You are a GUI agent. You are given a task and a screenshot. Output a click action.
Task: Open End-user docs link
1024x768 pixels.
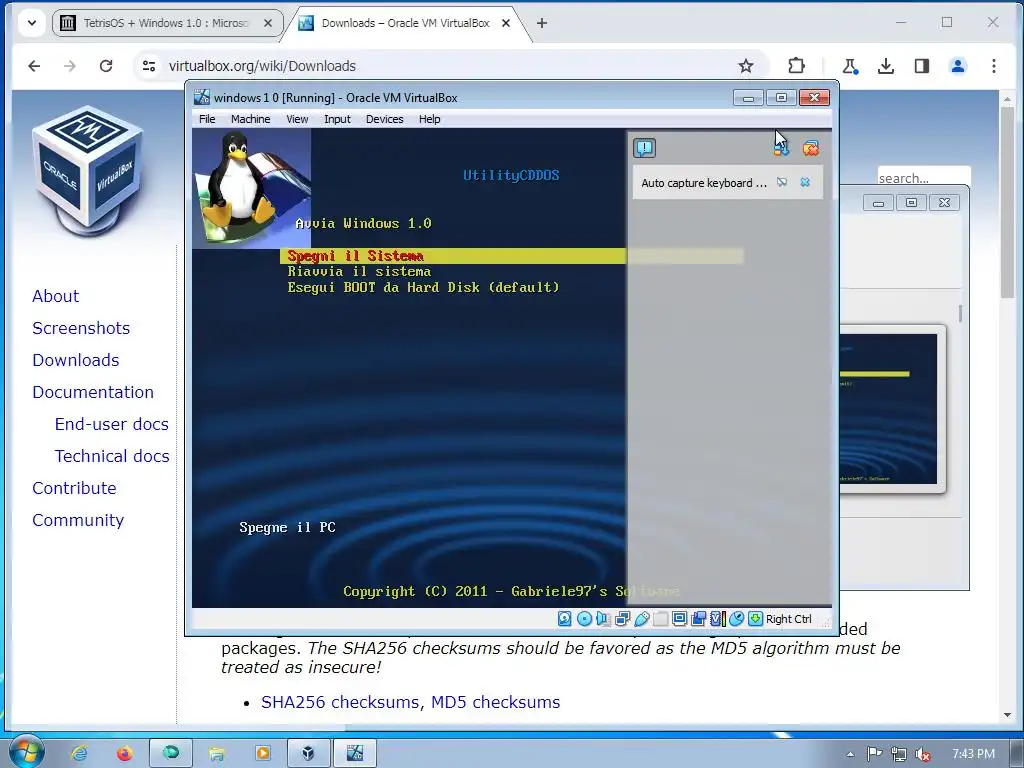(112, 424)
